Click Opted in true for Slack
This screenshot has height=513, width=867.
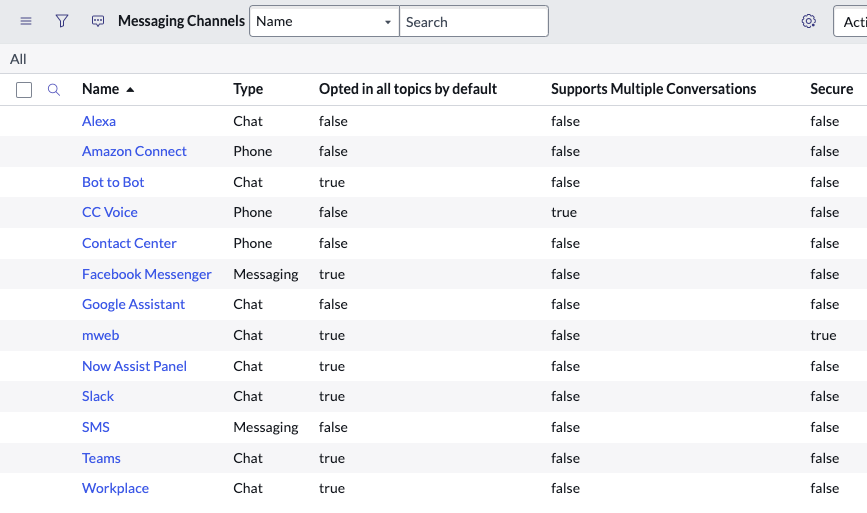coord(332,396)
